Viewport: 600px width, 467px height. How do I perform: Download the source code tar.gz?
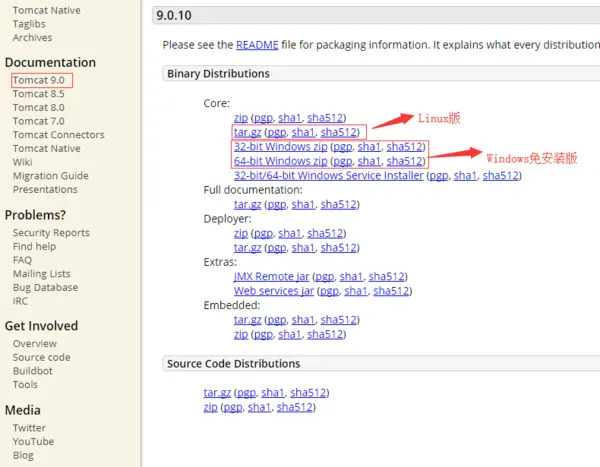pos(217,393)
